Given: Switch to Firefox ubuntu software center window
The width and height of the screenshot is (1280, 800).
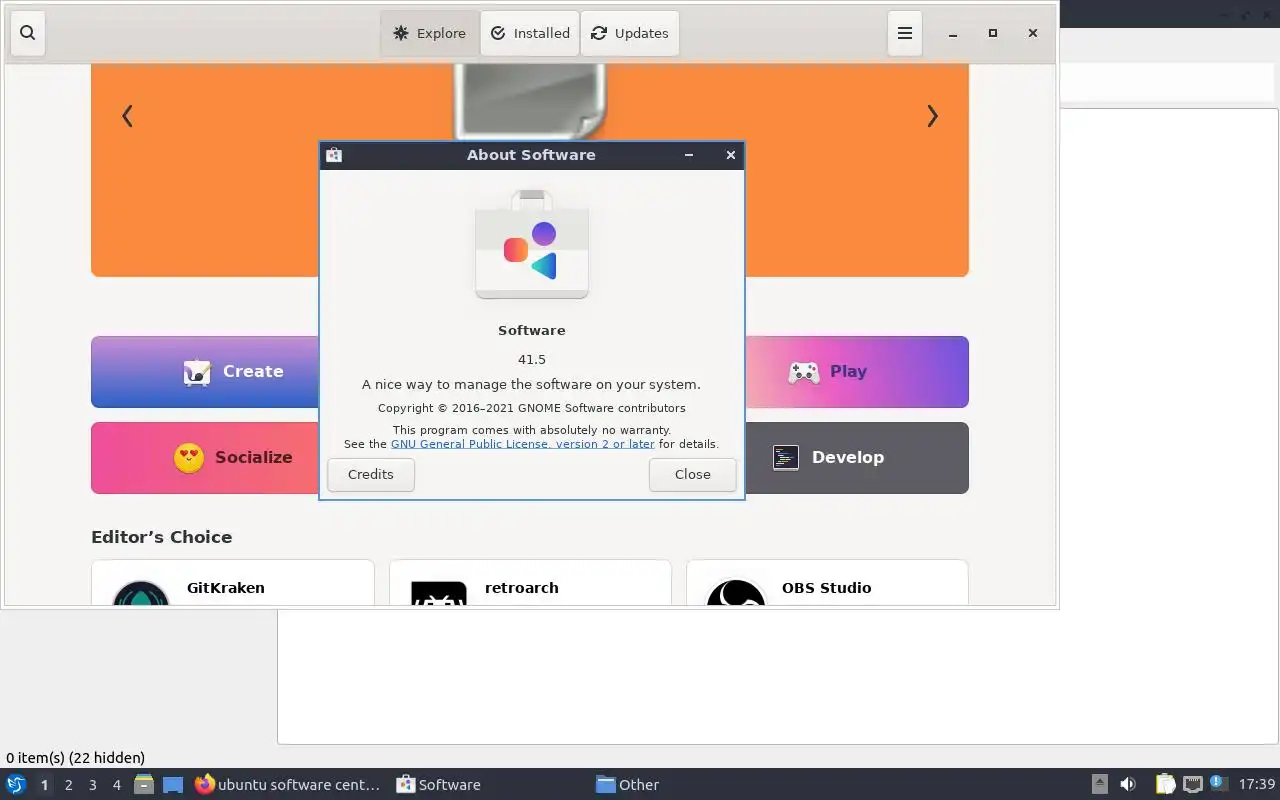Looking at the screenshot, I should click(x=288, y=785).
